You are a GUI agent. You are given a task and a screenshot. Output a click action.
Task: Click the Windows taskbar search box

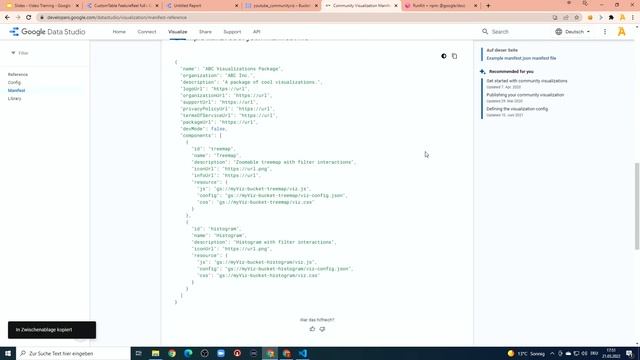tap(73, 353)
